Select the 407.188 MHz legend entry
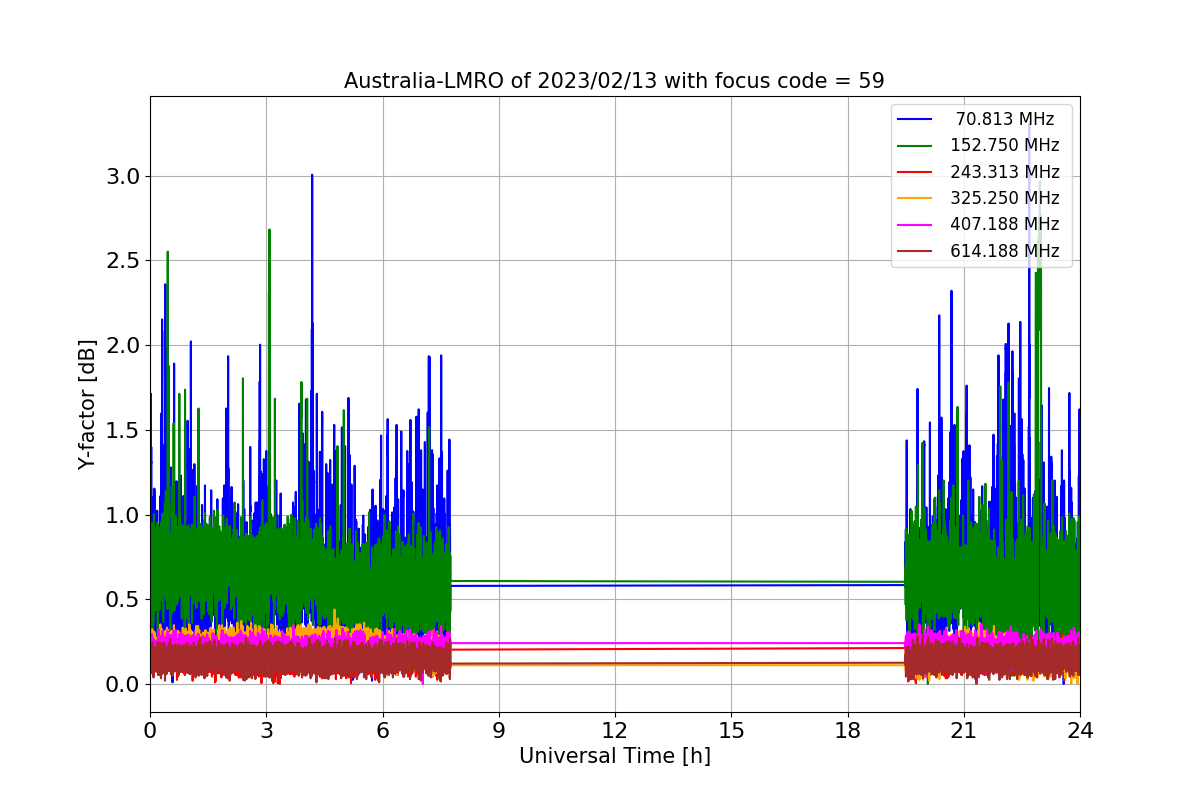 [979, 224]
